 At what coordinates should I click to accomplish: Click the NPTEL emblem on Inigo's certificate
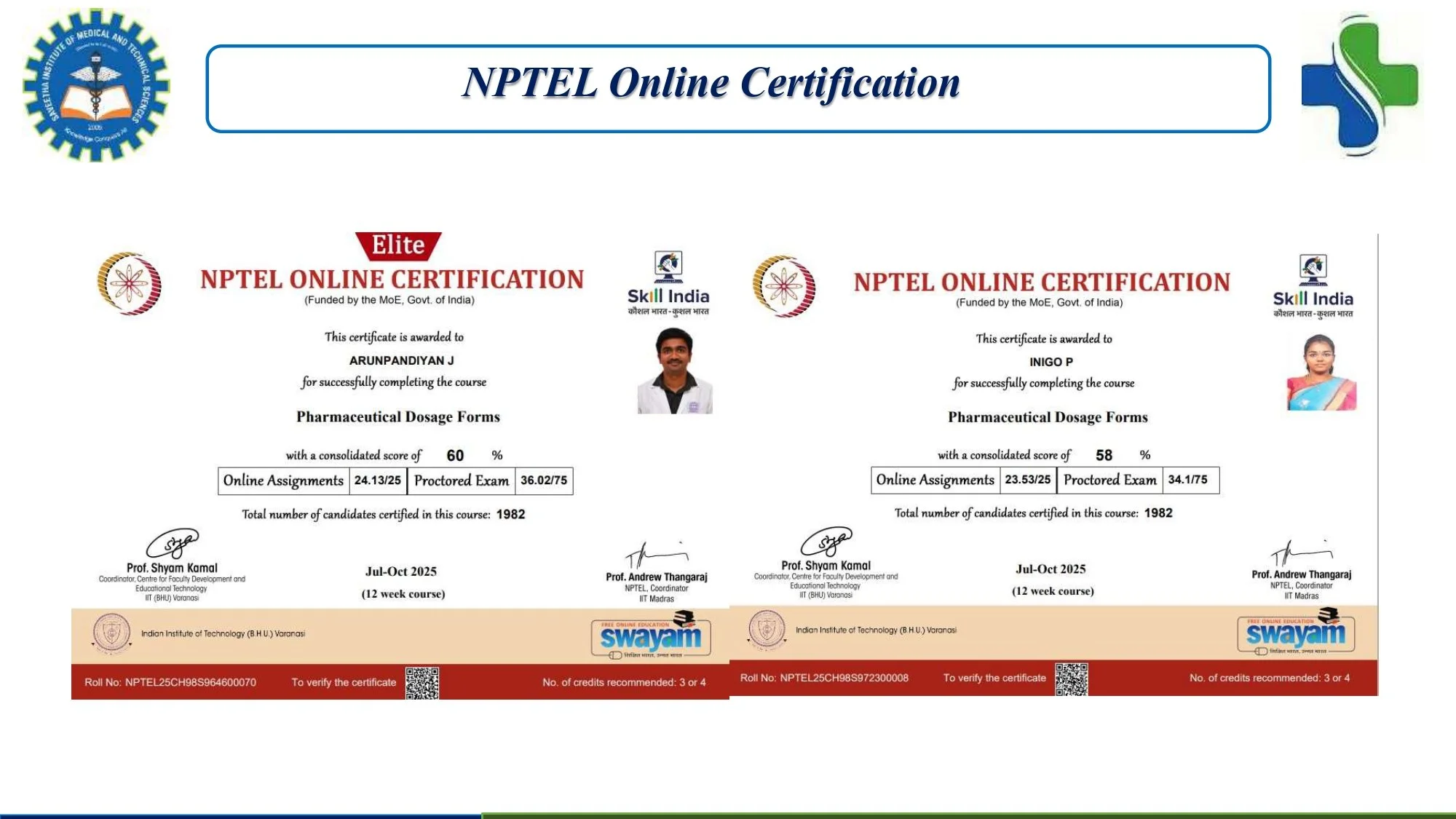(x=784, y=286)
